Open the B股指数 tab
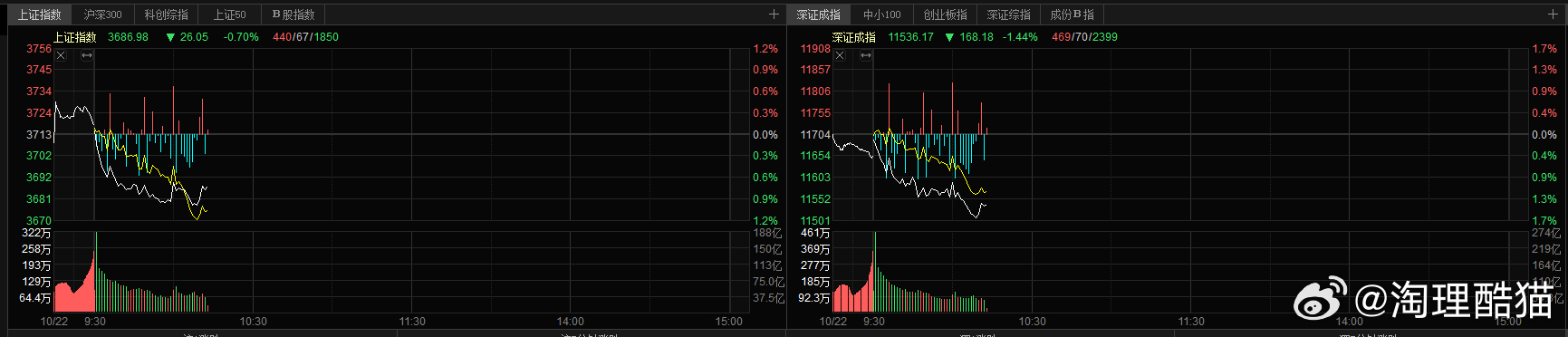Viewport: 1568px width, 337px height. coord(293,14)
